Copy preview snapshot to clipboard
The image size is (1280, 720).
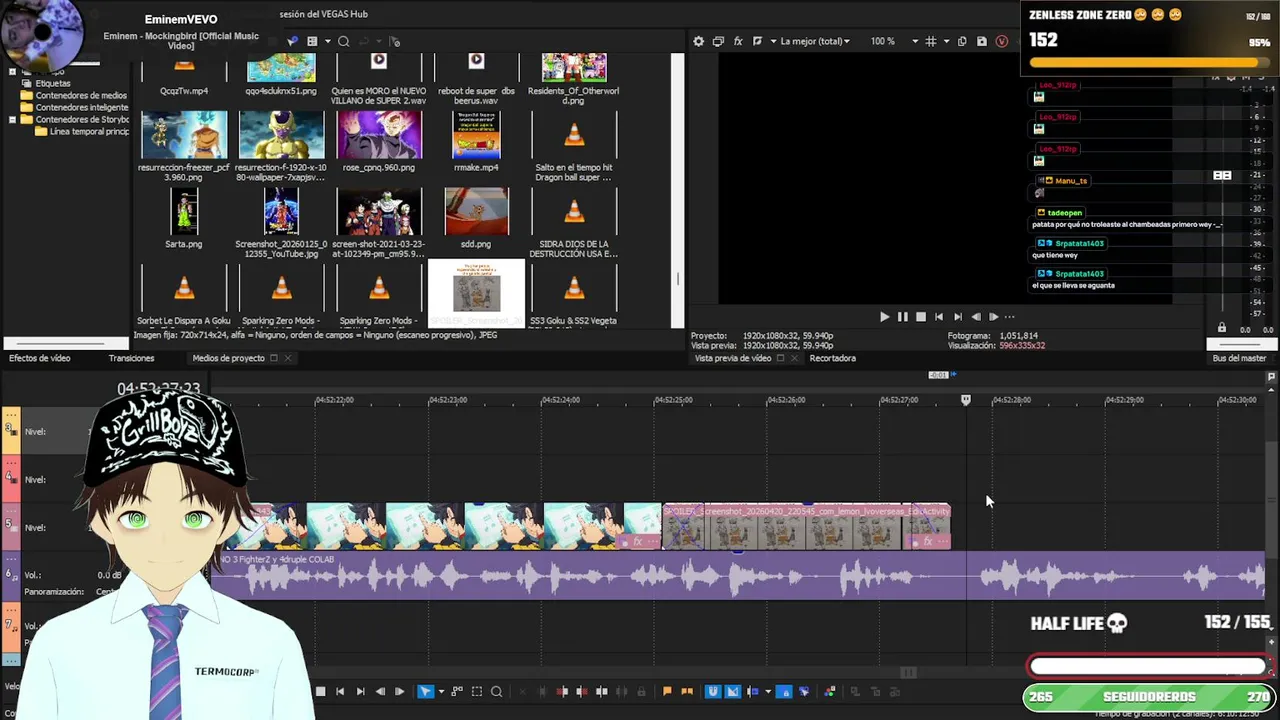click(962, 41)
